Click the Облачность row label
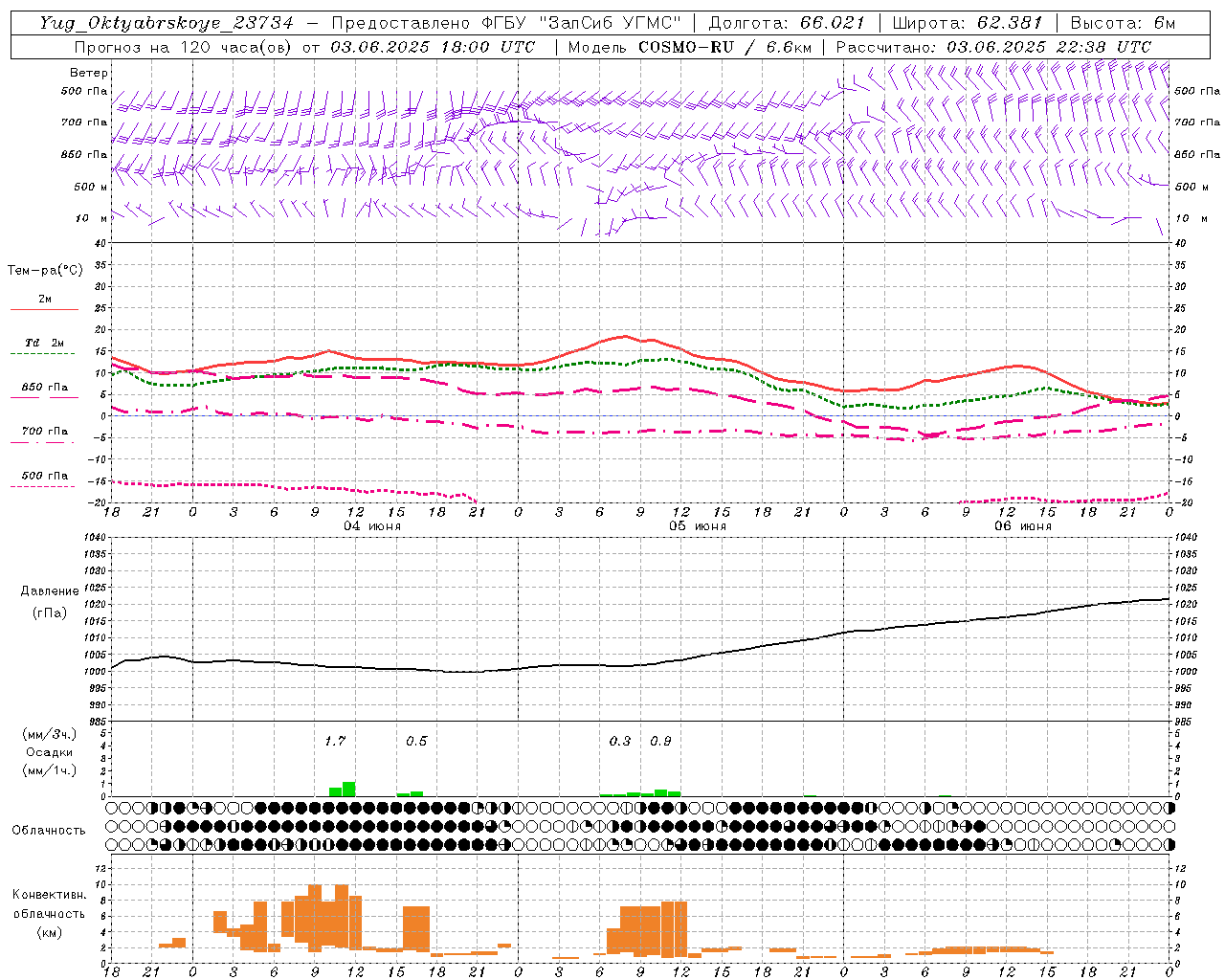This screenshot has width=1225, height=980. [x=49, y=831]
